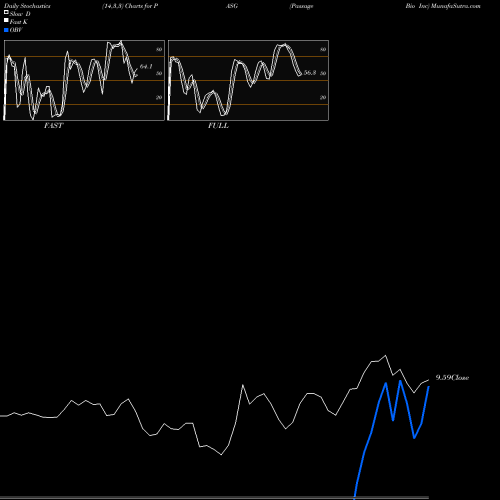The height and width of the screenshot is (500, 500).
Task: Click the white close price line peak
Action: click(x=386, y=356)
